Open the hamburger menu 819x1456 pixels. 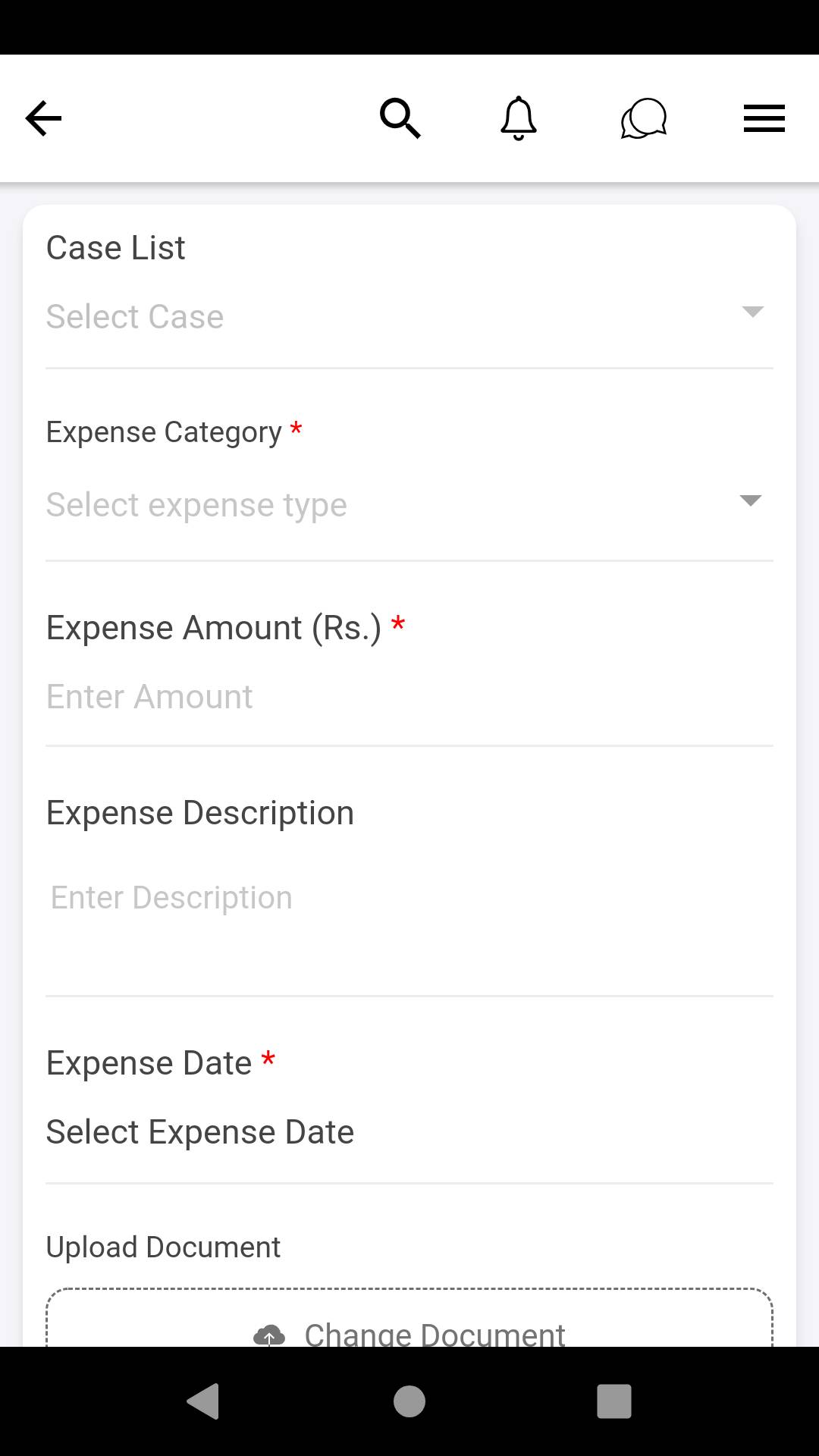tap(764, 118)
